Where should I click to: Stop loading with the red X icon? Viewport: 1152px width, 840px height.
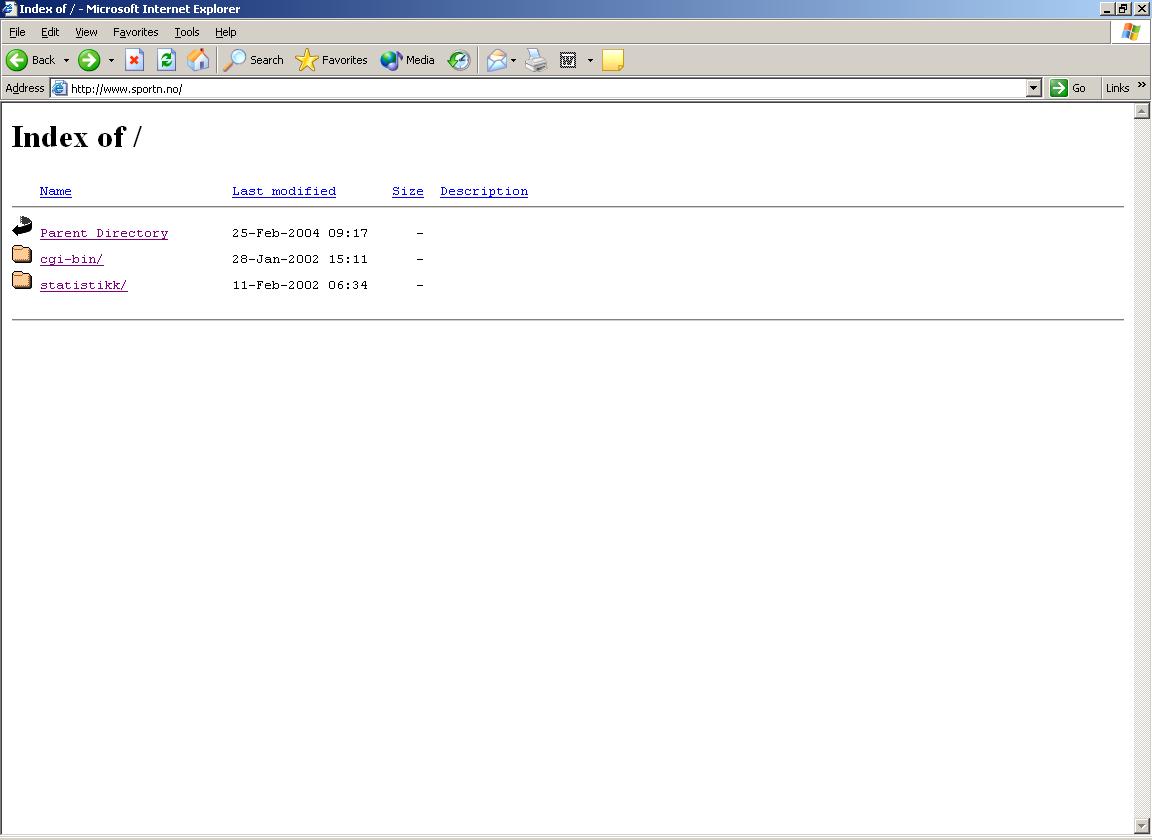coord(134,60)
